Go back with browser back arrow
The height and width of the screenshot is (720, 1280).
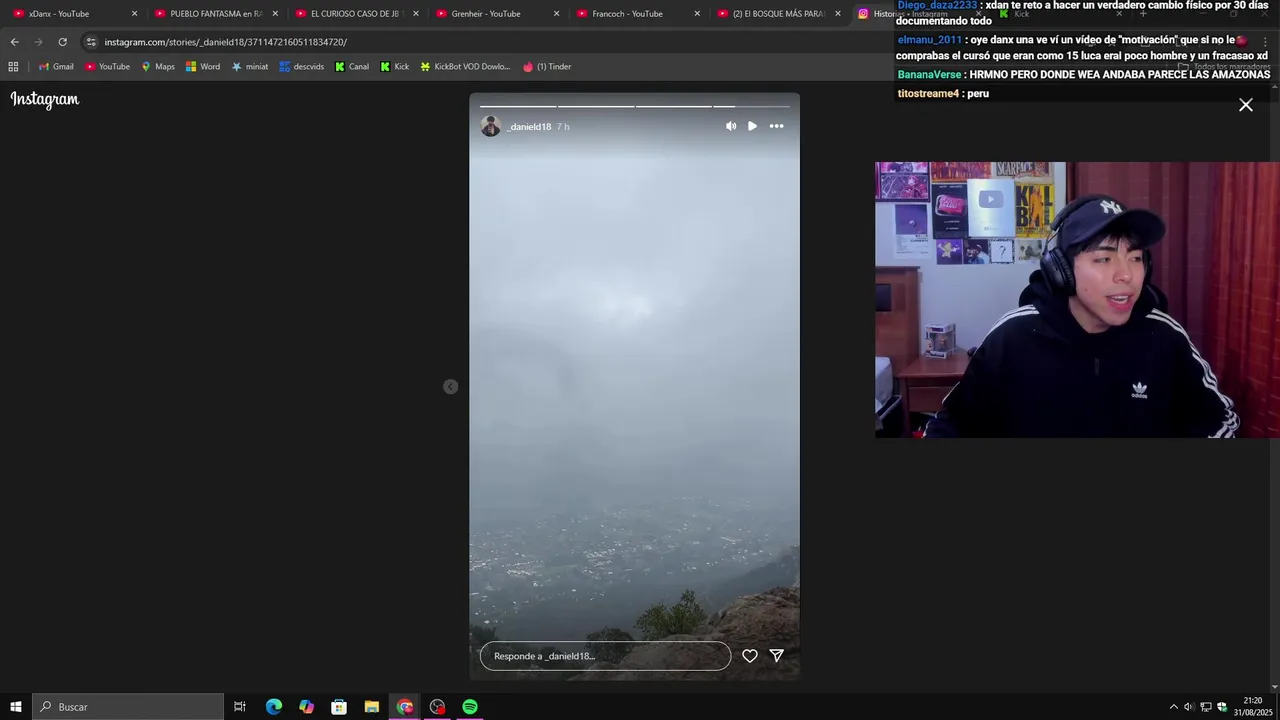pyautogui.click(x=14, y=42)
